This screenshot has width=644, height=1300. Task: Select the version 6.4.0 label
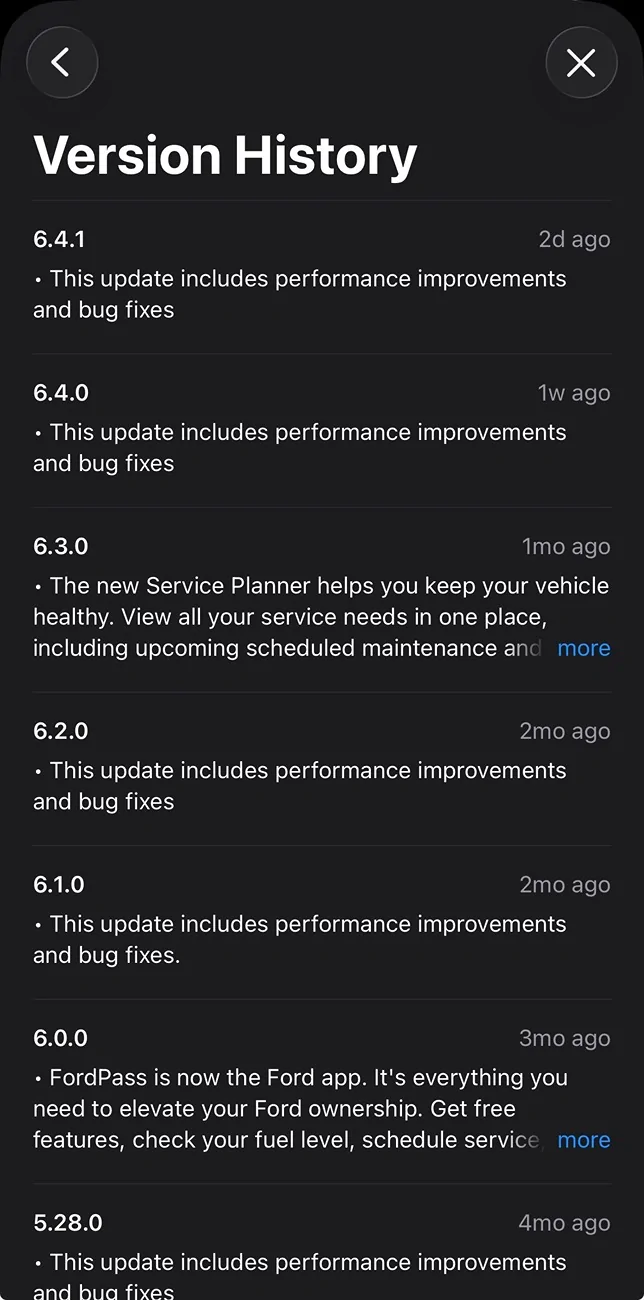[60, 392]
